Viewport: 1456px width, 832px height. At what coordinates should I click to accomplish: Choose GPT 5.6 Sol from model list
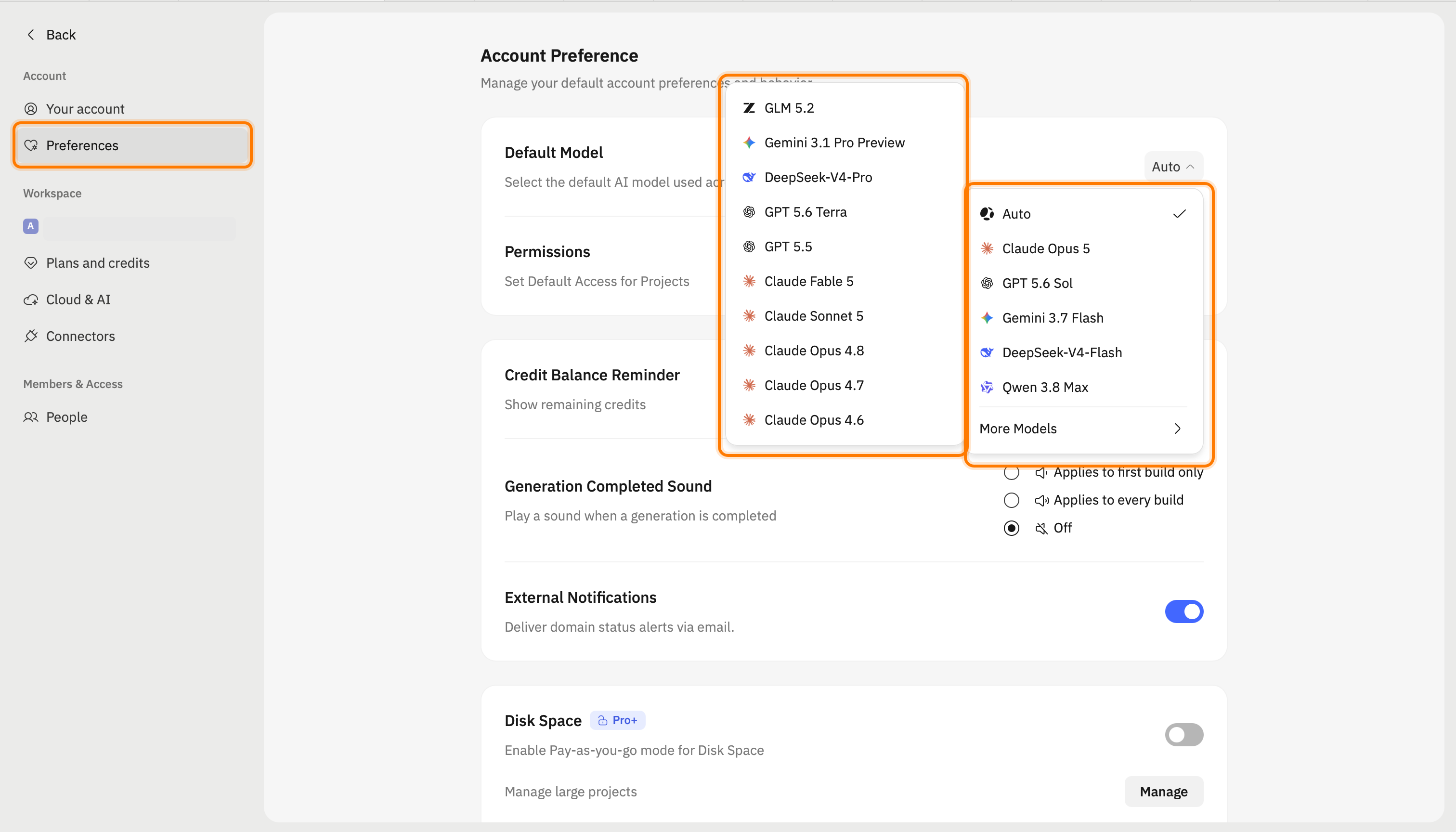point(1083,284)
